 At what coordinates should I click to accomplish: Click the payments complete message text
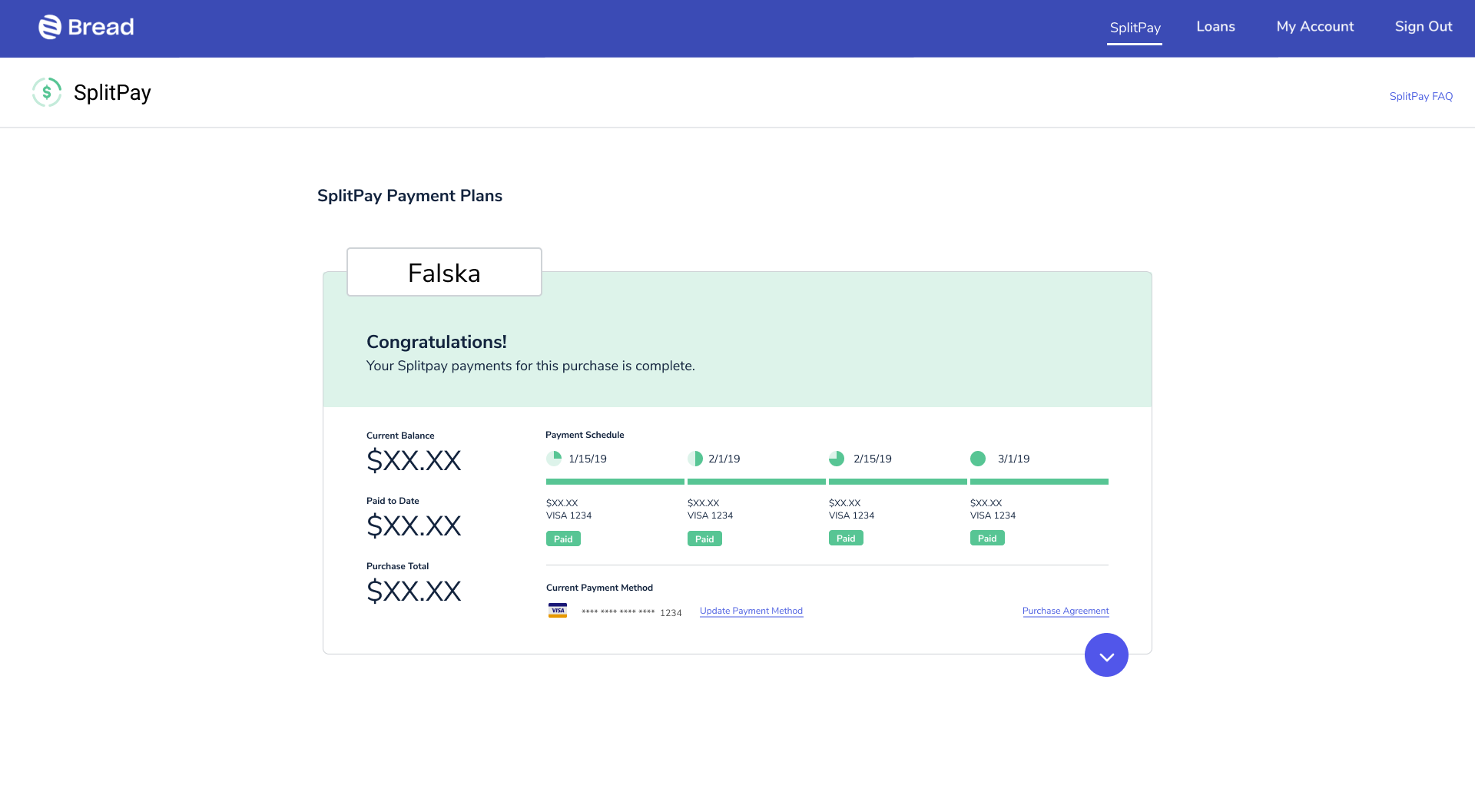click(x=531, y=366)
